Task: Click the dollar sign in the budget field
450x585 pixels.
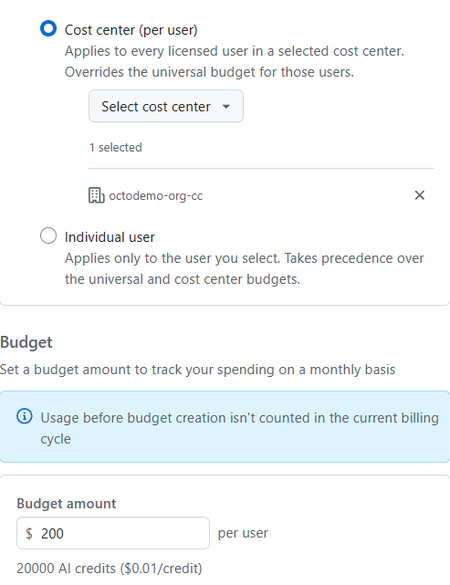Action: click(29, 534)
